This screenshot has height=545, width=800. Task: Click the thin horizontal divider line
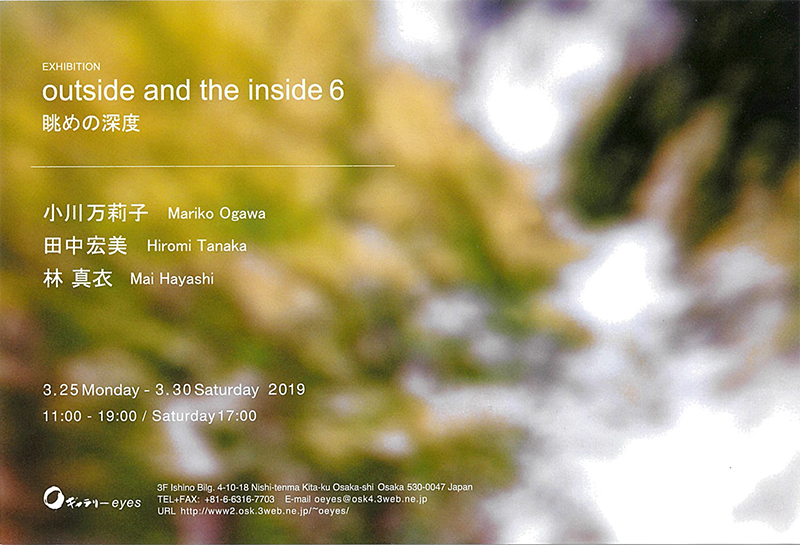pos(213,166)
